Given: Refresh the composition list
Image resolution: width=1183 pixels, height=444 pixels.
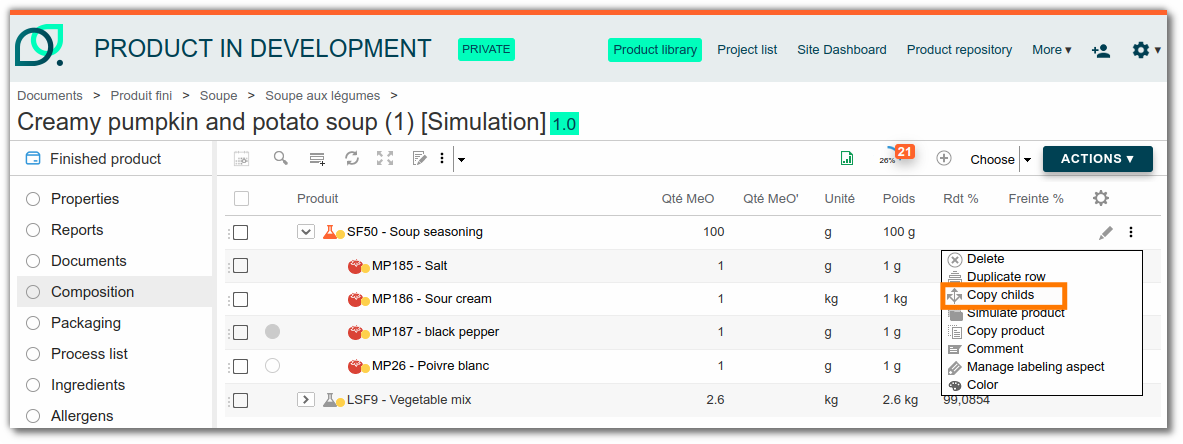Looking at the screenshot, I should coord(351,158).
